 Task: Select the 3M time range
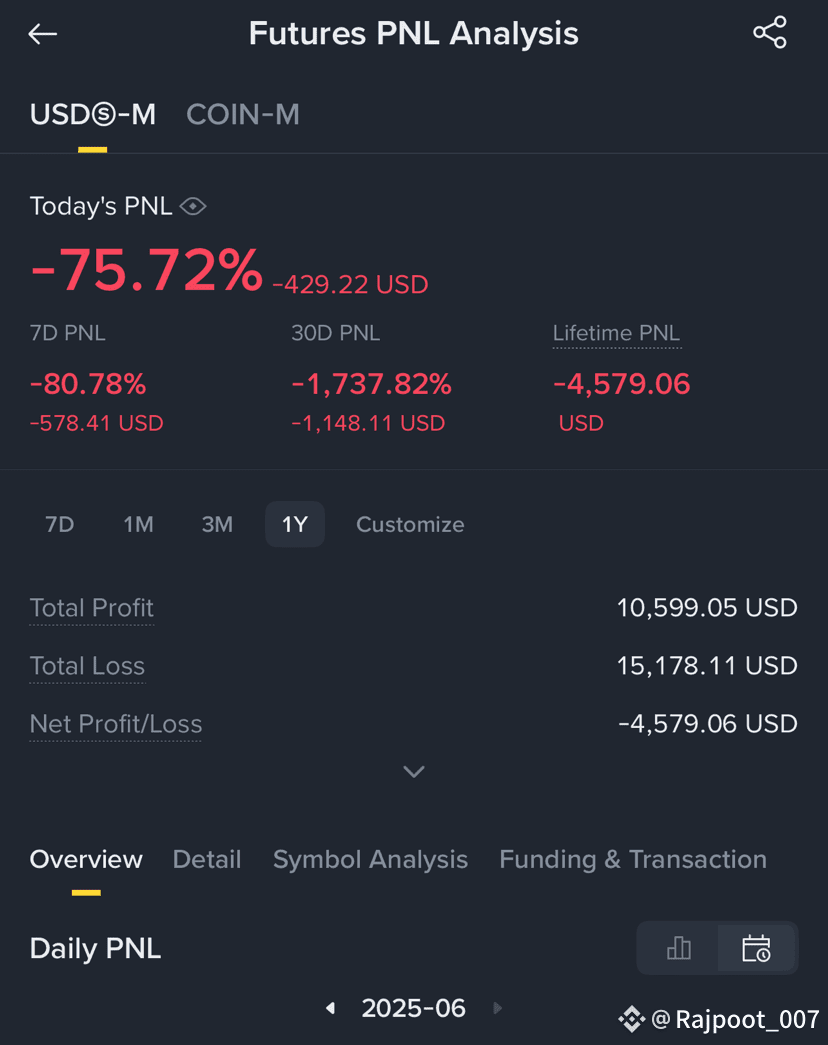tap(217, 524)
